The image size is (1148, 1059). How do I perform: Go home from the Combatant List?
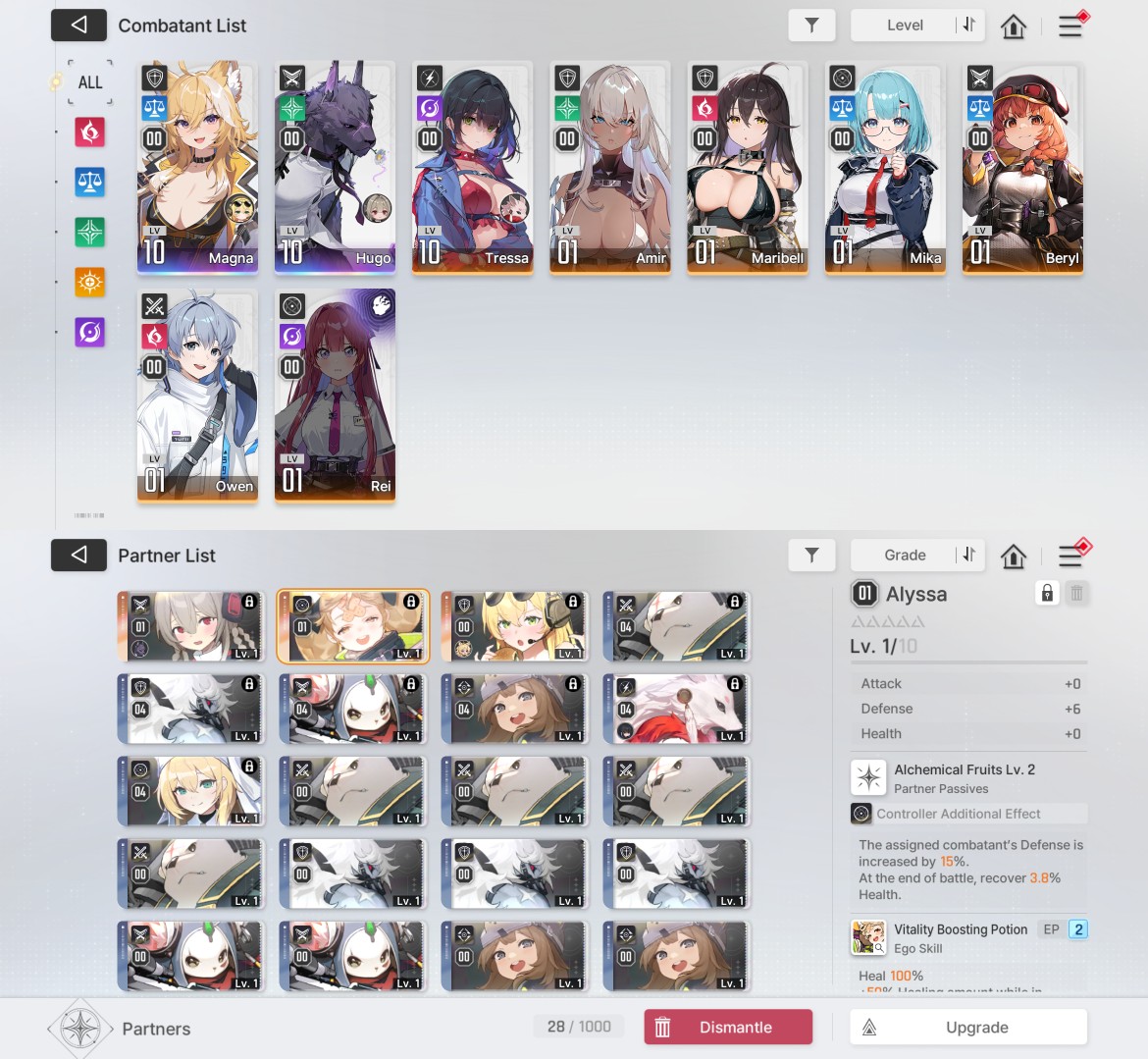(x=1014, y=26)
